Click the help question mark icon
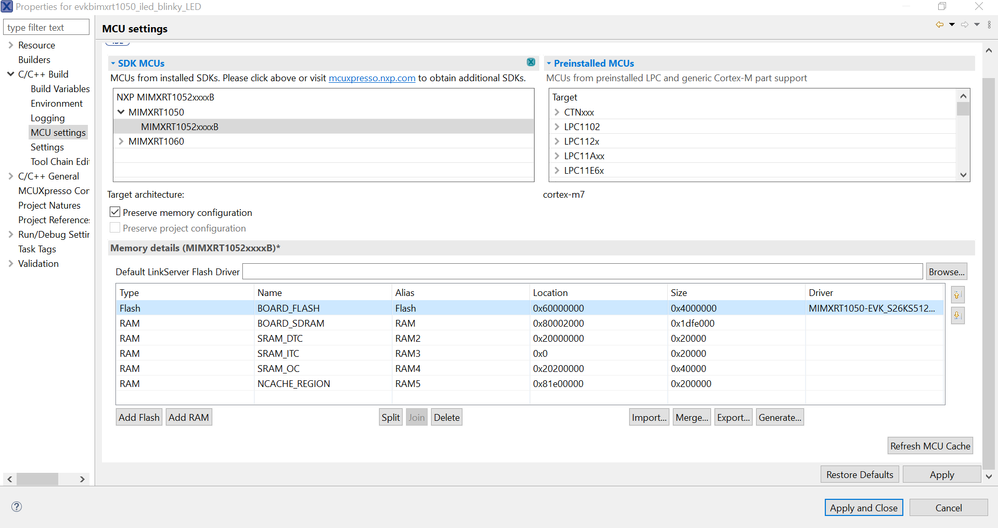Image resolution: width=998 pixels, height=528 pixels. tap(16, 507)
